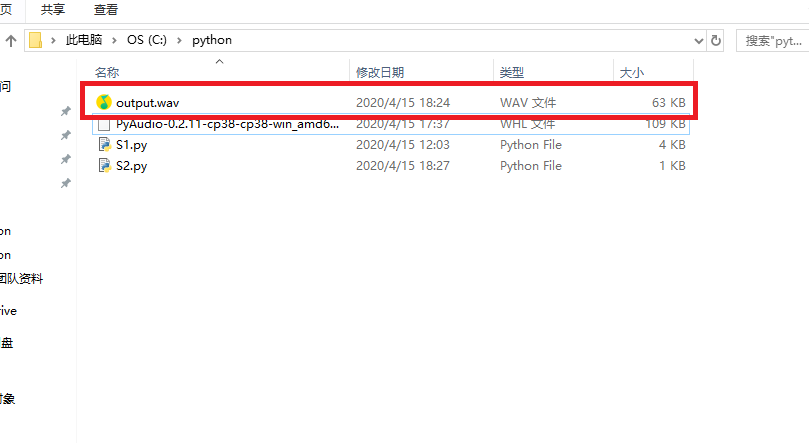
Task: Click the refresh icon beside the address bar
Action: coord(716,41)
